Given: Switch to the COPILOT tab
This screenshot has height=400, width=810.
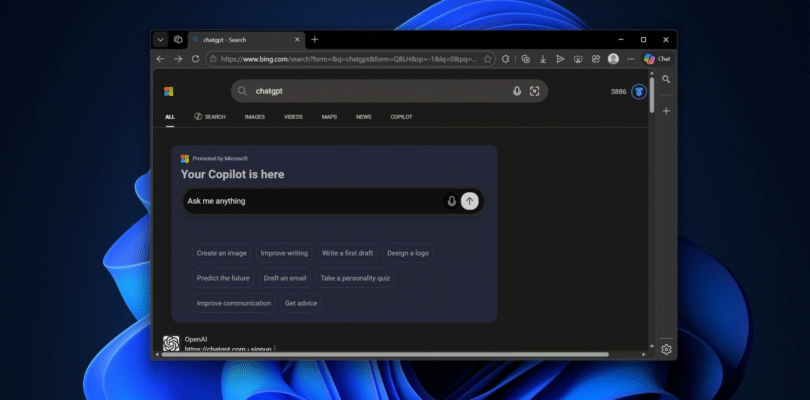Looking at the screenshot, I should [x=401, y=117].
